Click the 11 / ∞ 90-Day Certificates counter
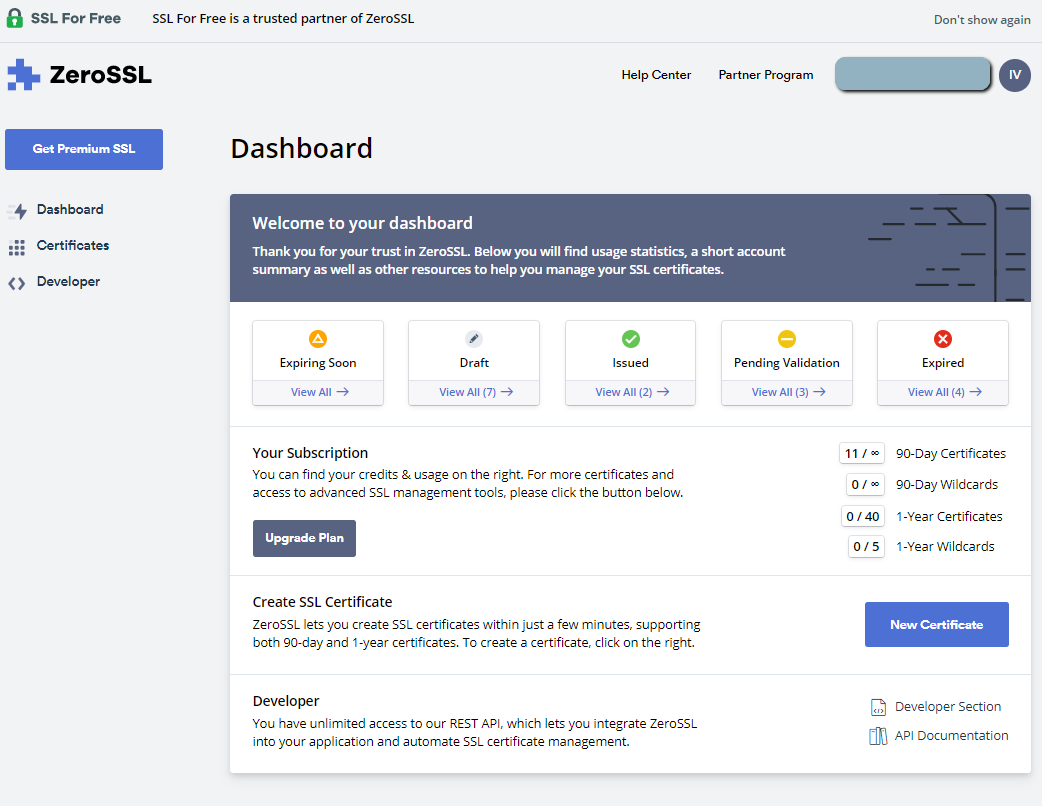The height and width of the screenshot is (806, 1042). (861, 453)
